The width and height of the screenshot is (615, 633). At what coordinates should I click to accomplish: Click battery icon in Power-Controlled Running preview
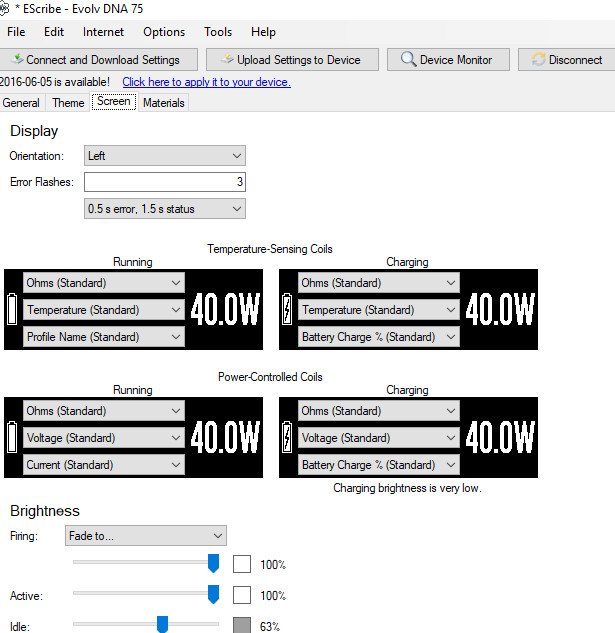pos(13,437)
